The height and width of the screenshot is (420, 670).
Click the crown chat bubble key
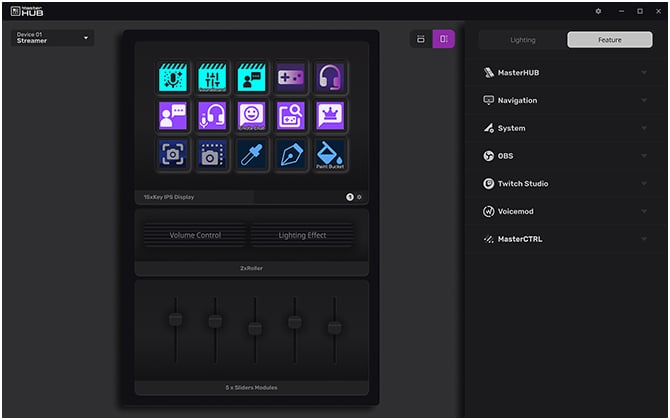[330, 116]
